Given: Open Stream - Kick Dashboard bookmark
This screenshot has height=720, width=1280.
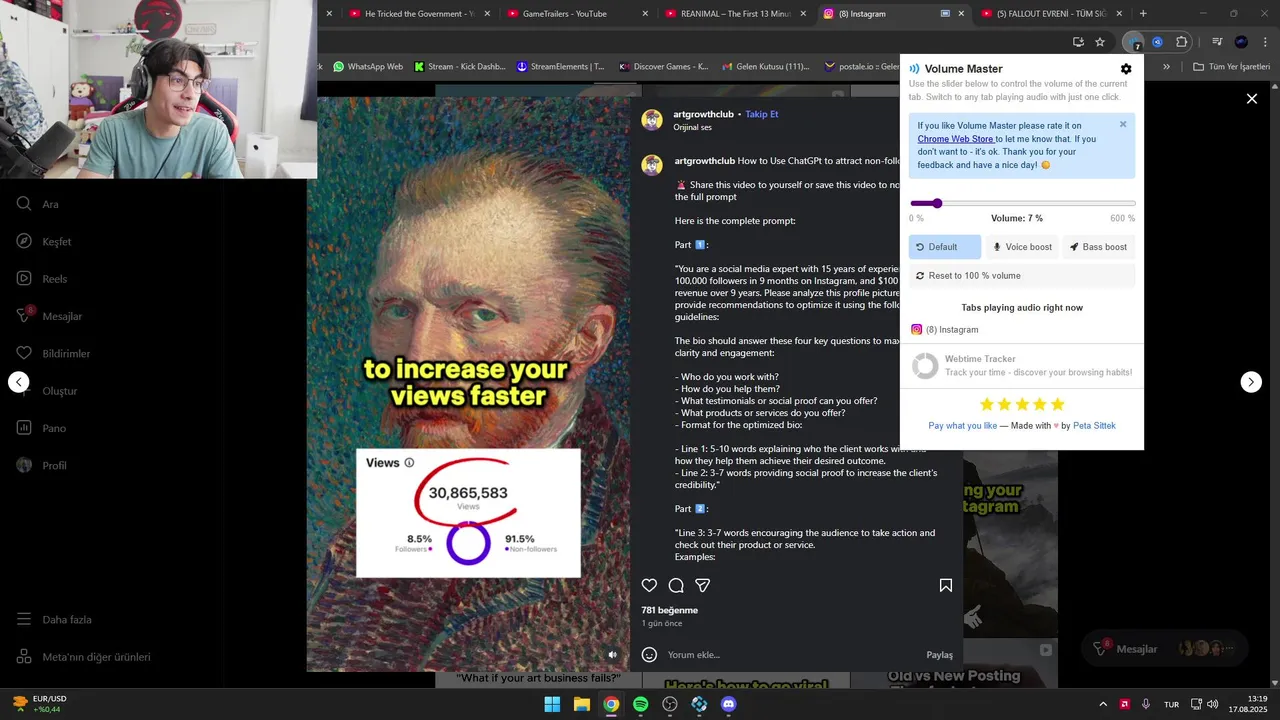Looking at the screenshot, I should 459,67.
